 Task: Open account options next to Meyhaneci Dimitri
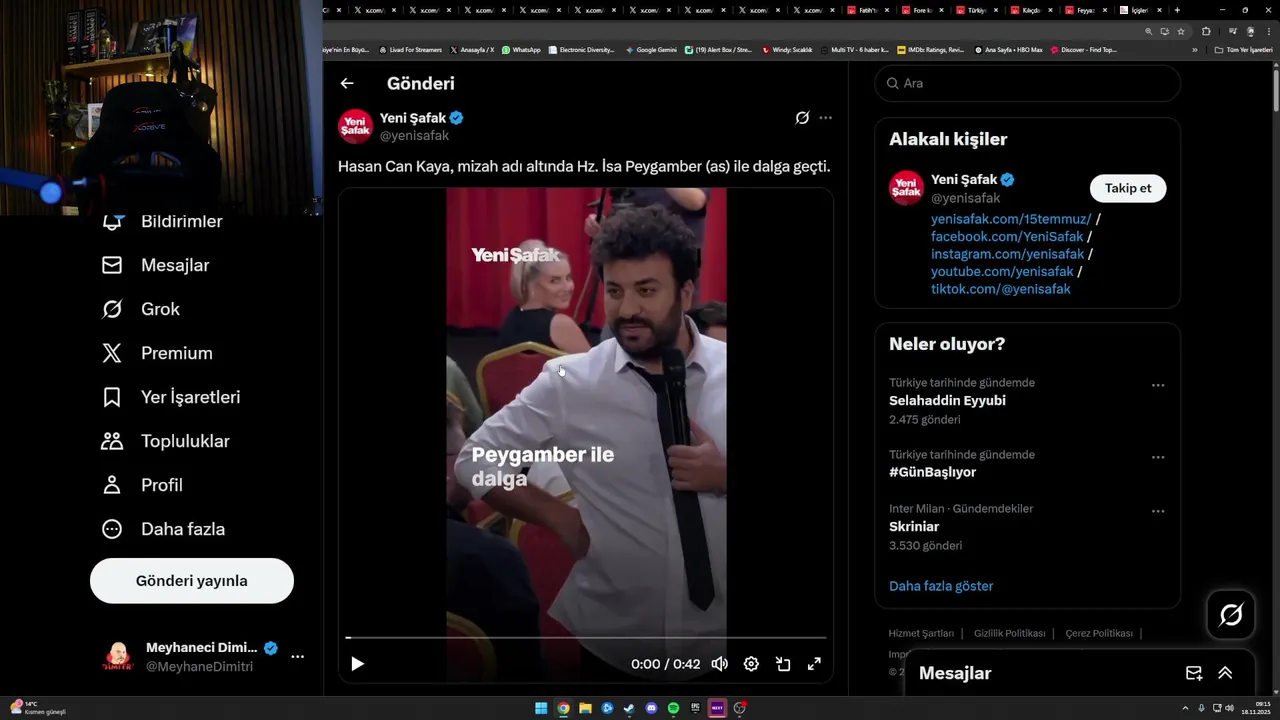pyautogui.click(x=297, y=657)
